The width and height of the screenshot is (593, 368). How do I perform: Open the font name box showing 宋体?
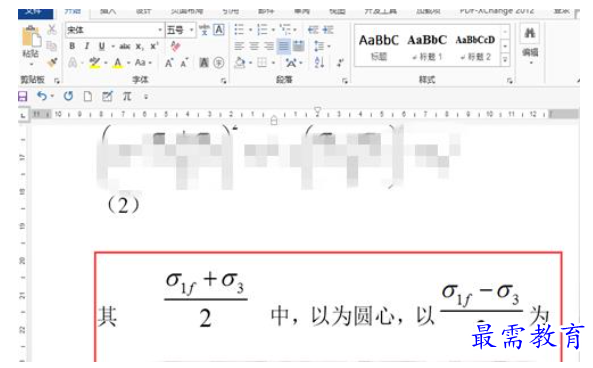pyautogui.click(x=115, y=30)
